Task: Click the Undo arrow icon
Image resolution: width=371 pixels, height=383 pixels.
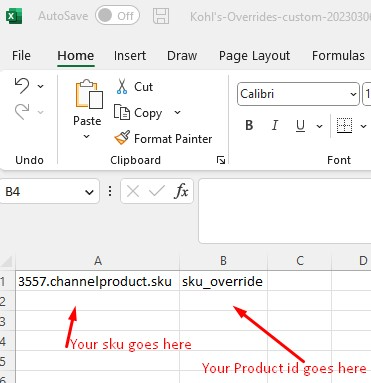Action: (x=22, y=86)
